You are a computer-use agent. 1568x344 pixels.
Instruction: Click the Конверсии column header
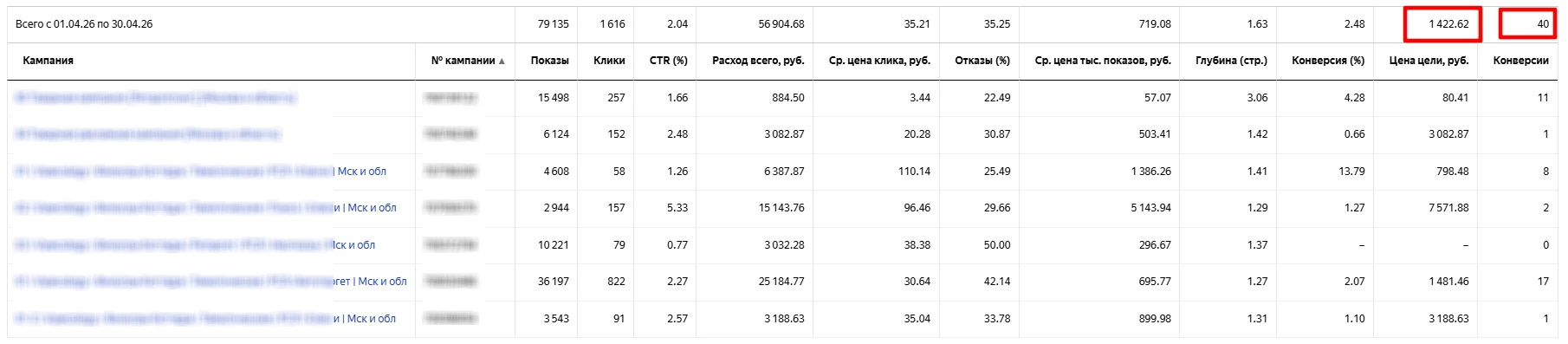(1520, 61)
